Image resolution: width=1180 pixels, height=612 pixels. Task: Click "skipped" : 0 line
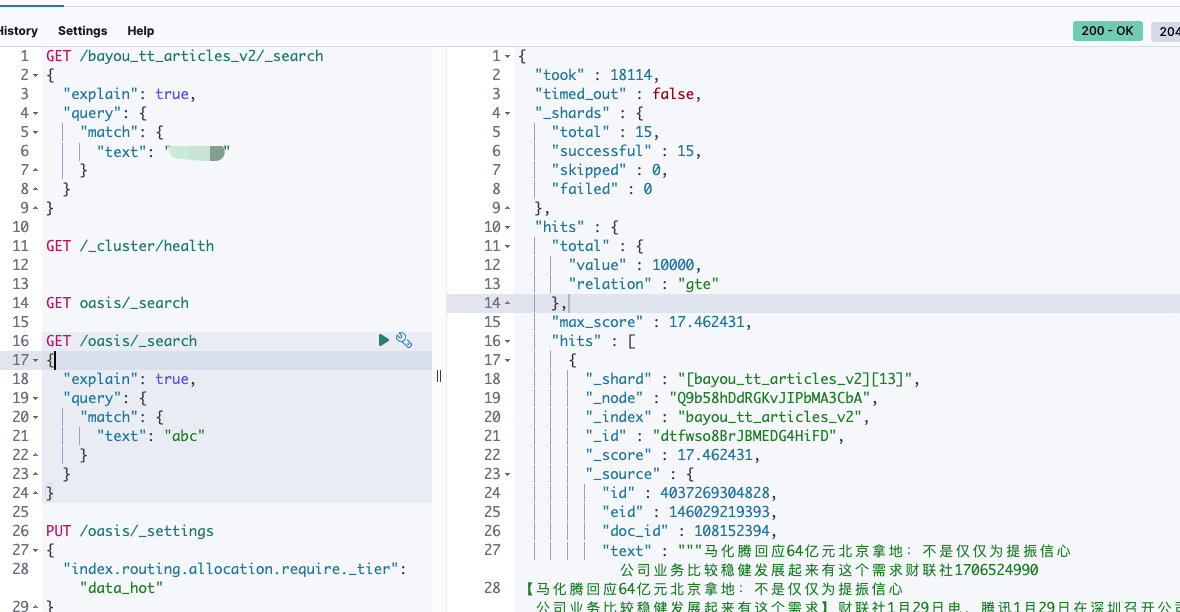(x=609, y=170)
